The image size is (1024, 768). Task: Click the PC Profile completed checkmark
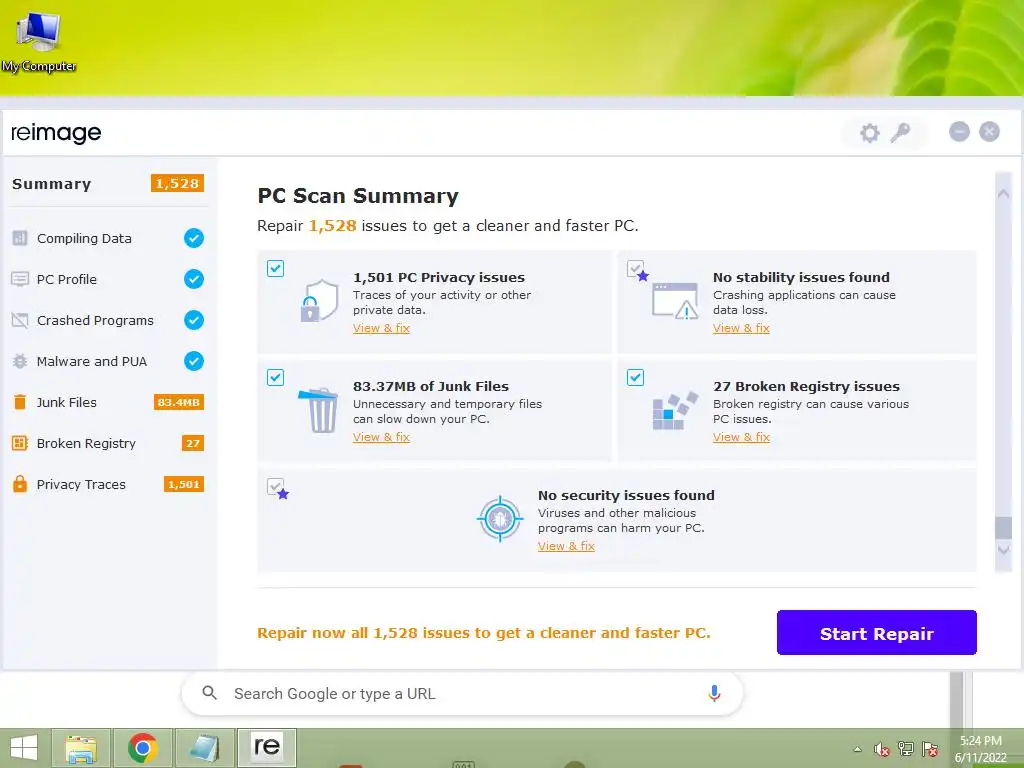click(193, 280)
